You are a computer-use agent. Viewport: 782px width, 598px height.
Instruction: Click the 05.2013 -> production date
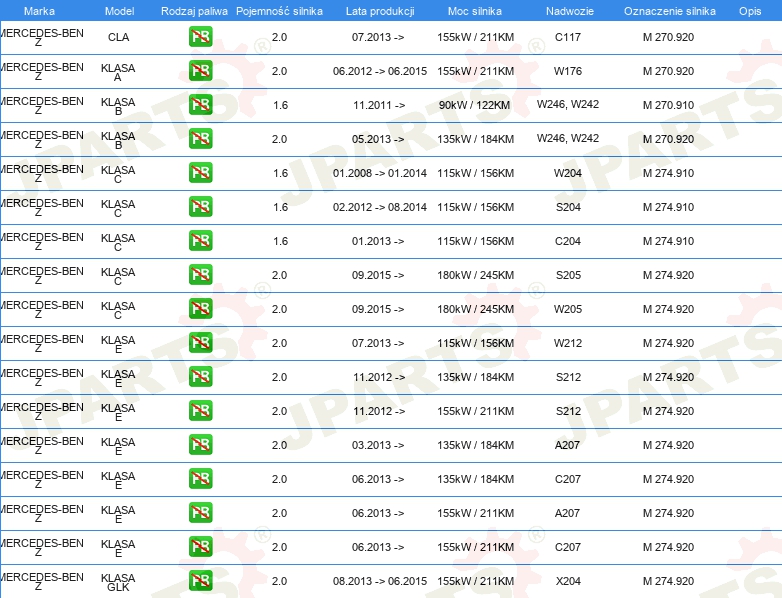[378, 139]
